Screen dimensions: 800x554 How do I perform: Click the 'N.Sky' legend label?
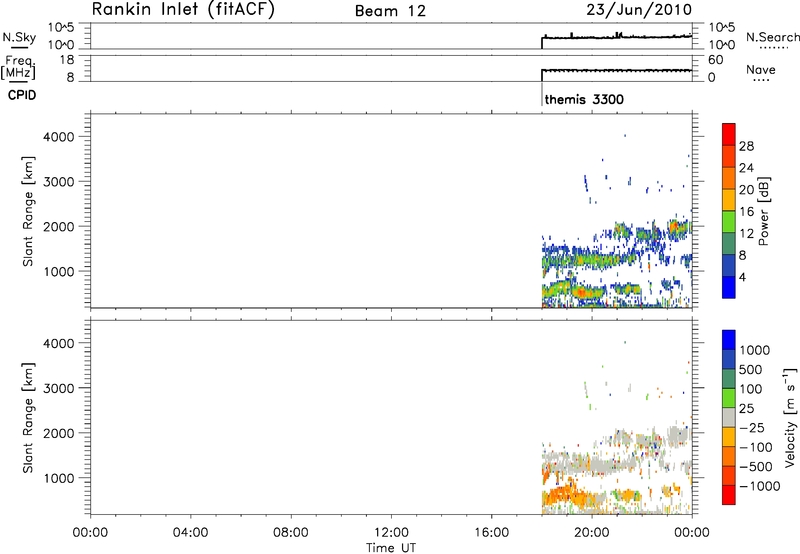pos(19,37)
